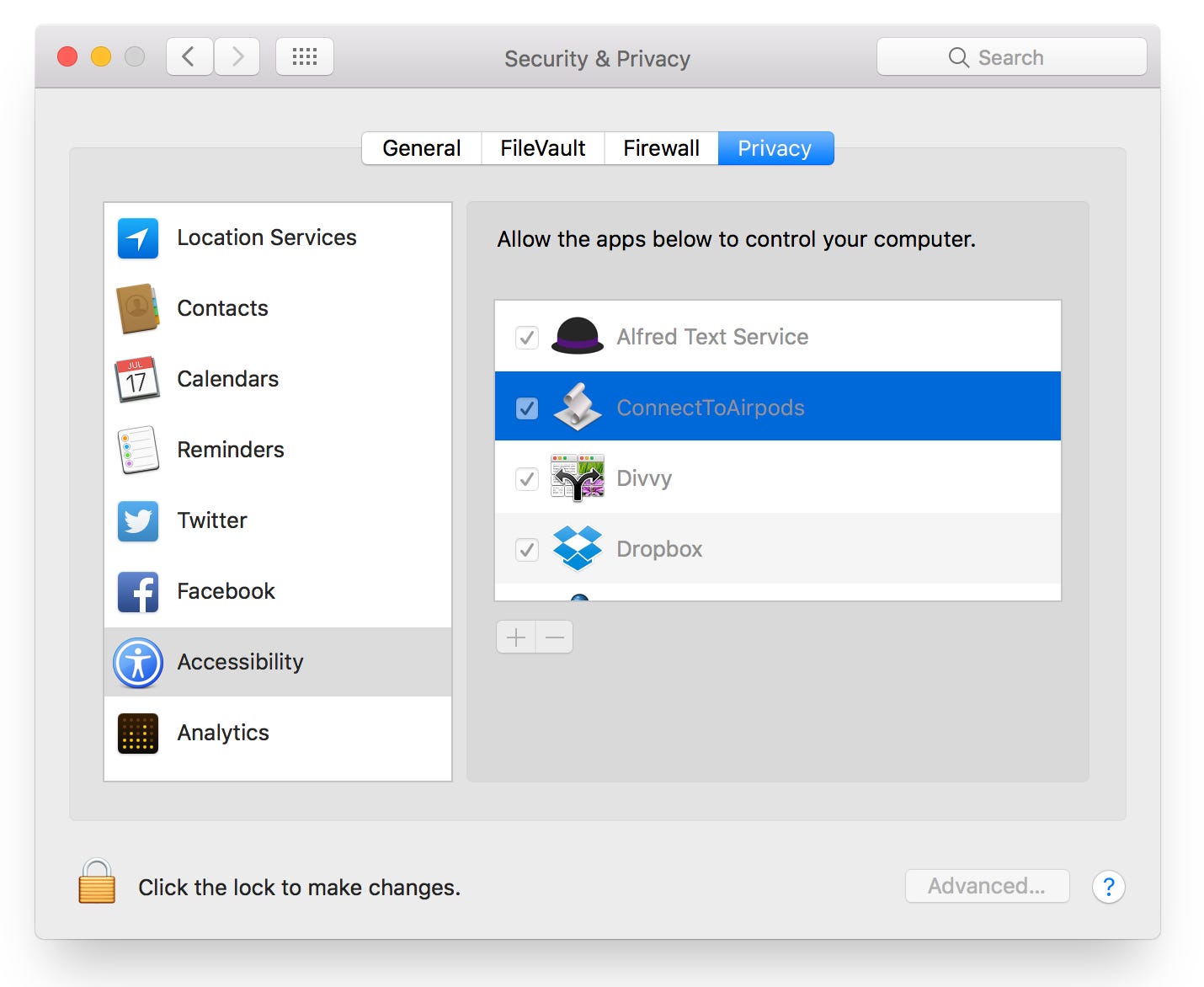Toggle the Dropbox checkbox
The width and height of the screenshot is (1204, 987).
(527, 550)
